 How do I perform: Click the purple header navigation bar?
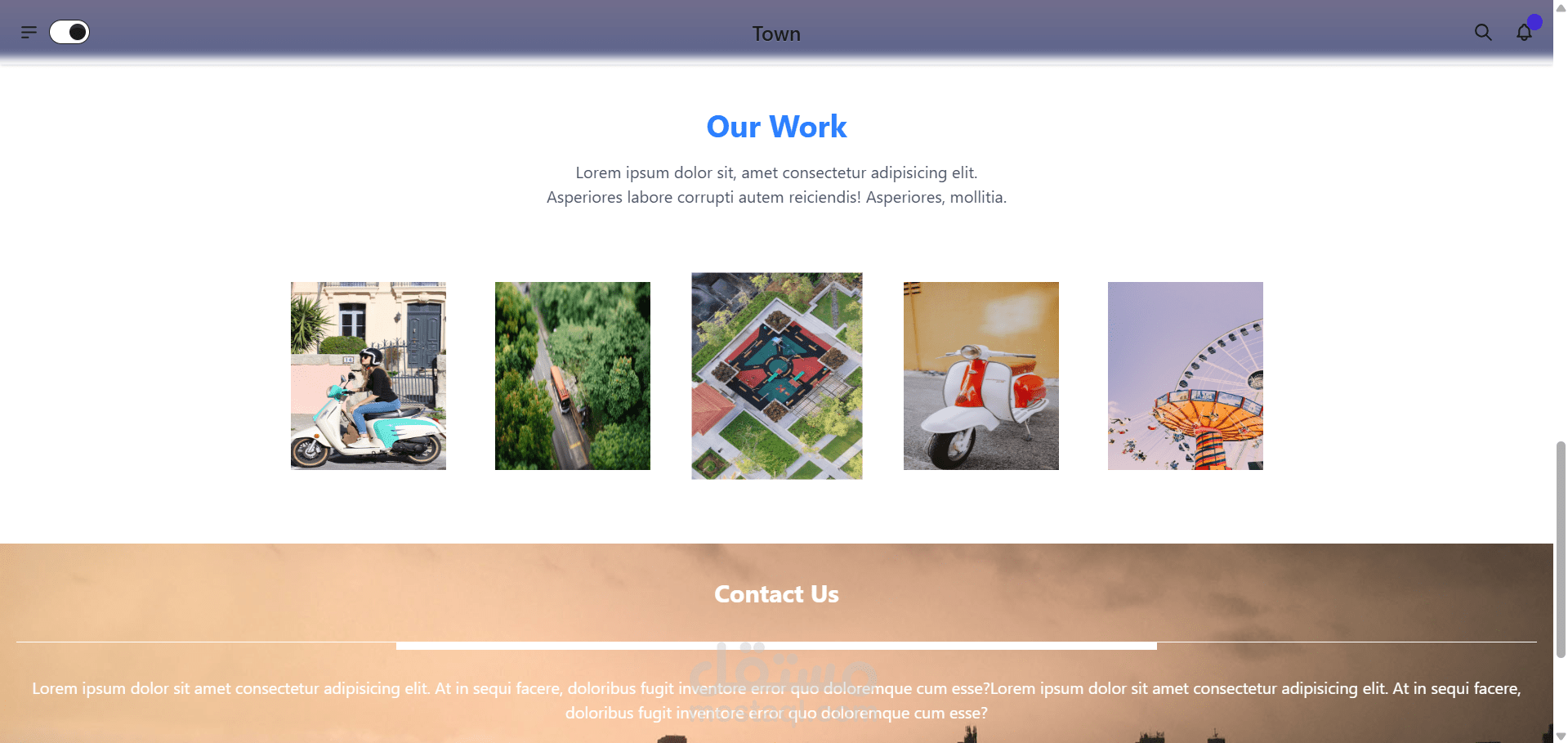(776, 29)
